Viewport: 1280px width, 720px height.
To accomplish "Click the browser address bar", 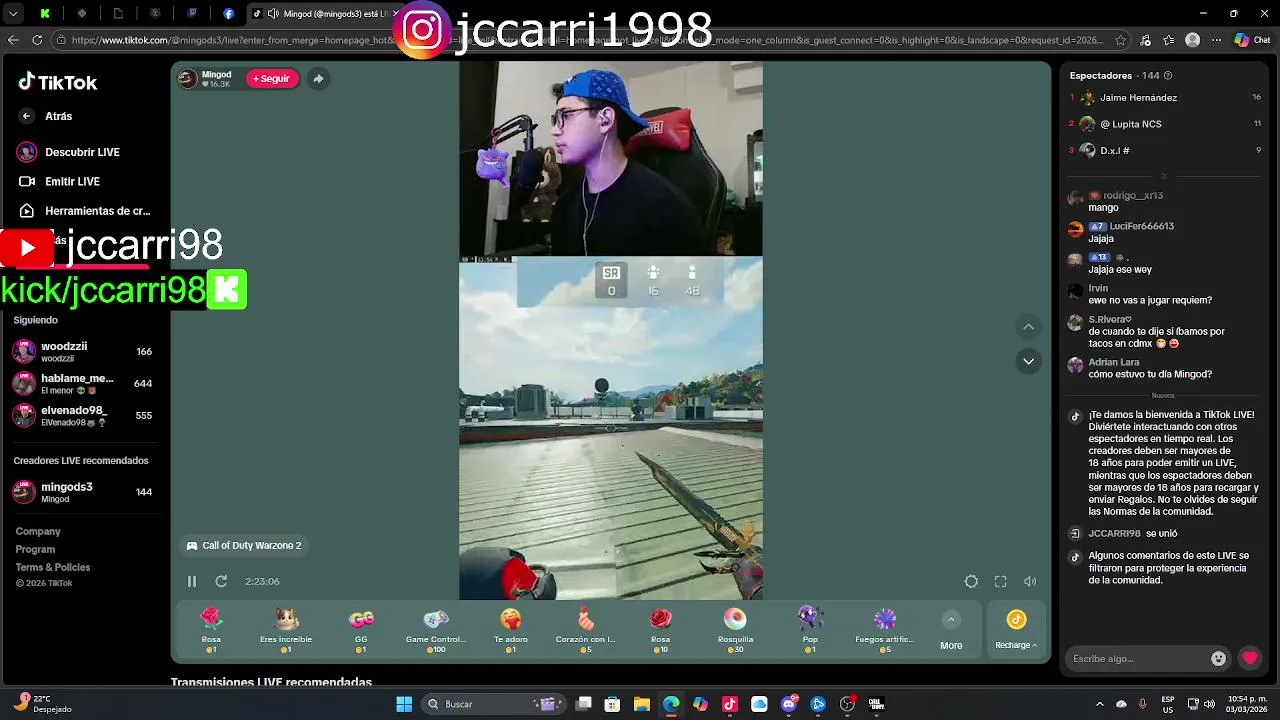I will [590, 40].
